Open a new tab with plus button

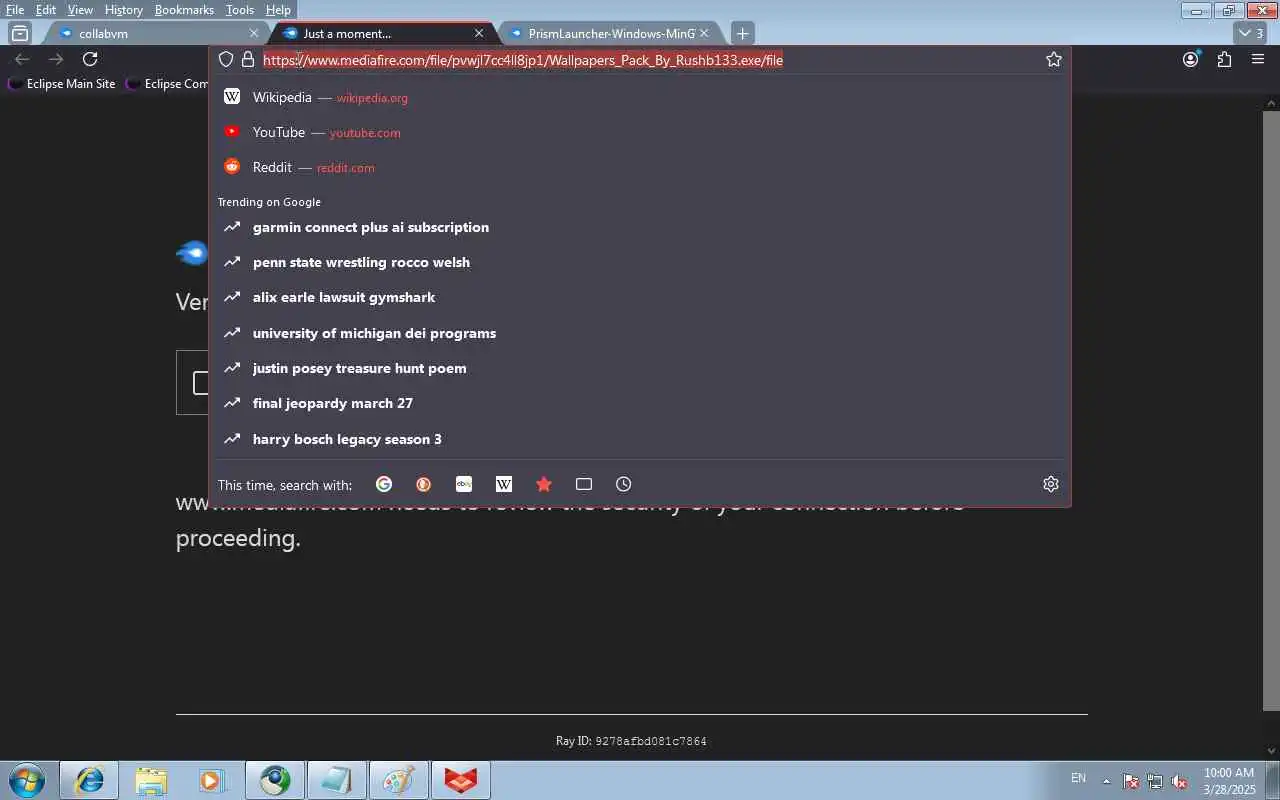(742, 33)
